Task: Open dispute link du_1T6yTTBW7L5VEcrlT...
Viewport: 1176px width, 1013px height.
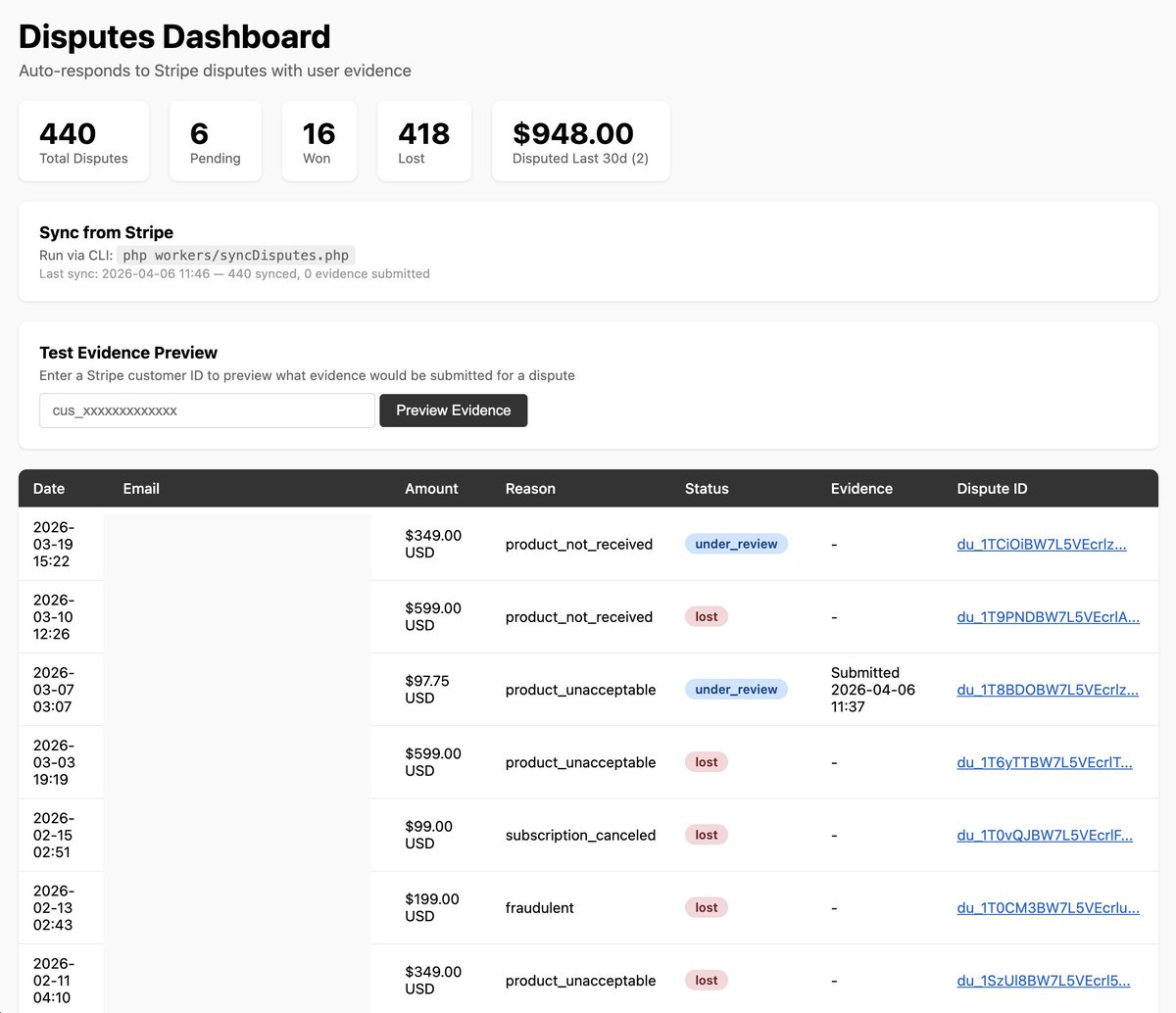Action: [x=1045, y=762]
